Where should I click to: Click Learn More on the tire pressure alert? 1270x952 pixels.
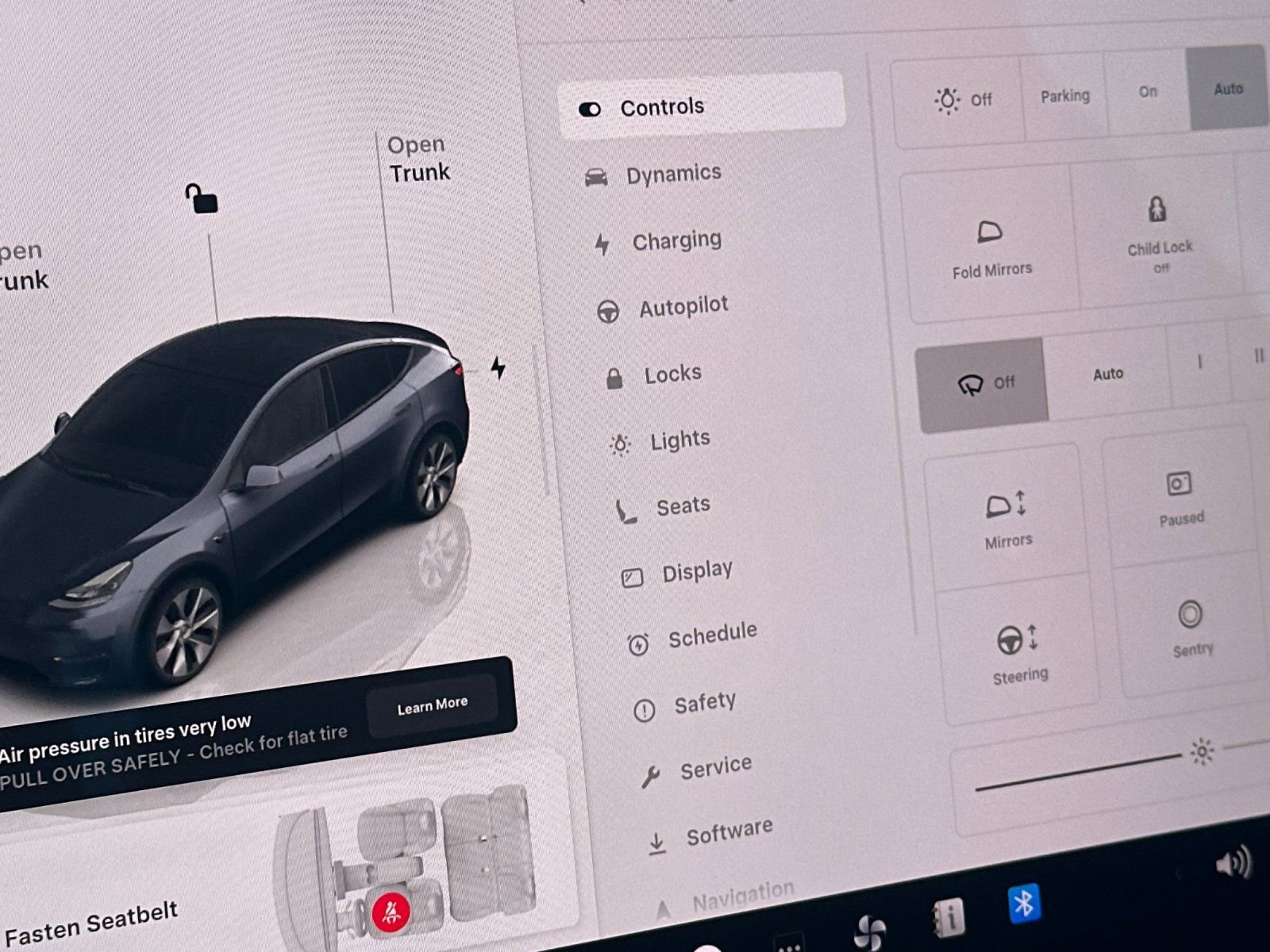point(433,705)
